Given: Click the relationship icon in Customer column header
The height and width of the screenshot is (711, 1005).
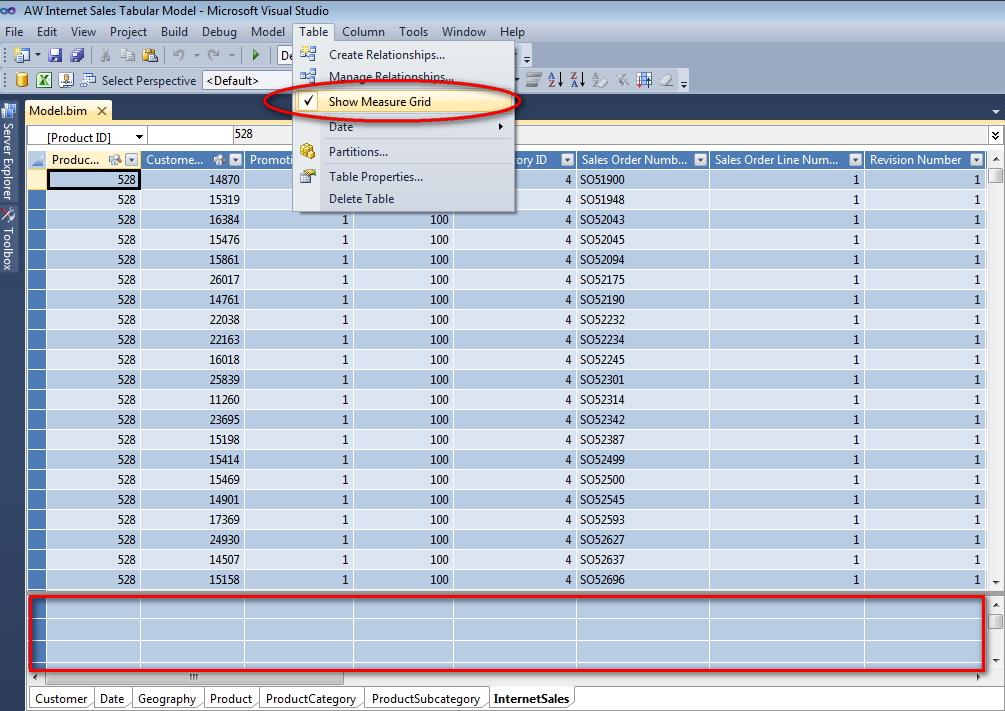Looking at the screenshot, I should click(x=219, y=160).
